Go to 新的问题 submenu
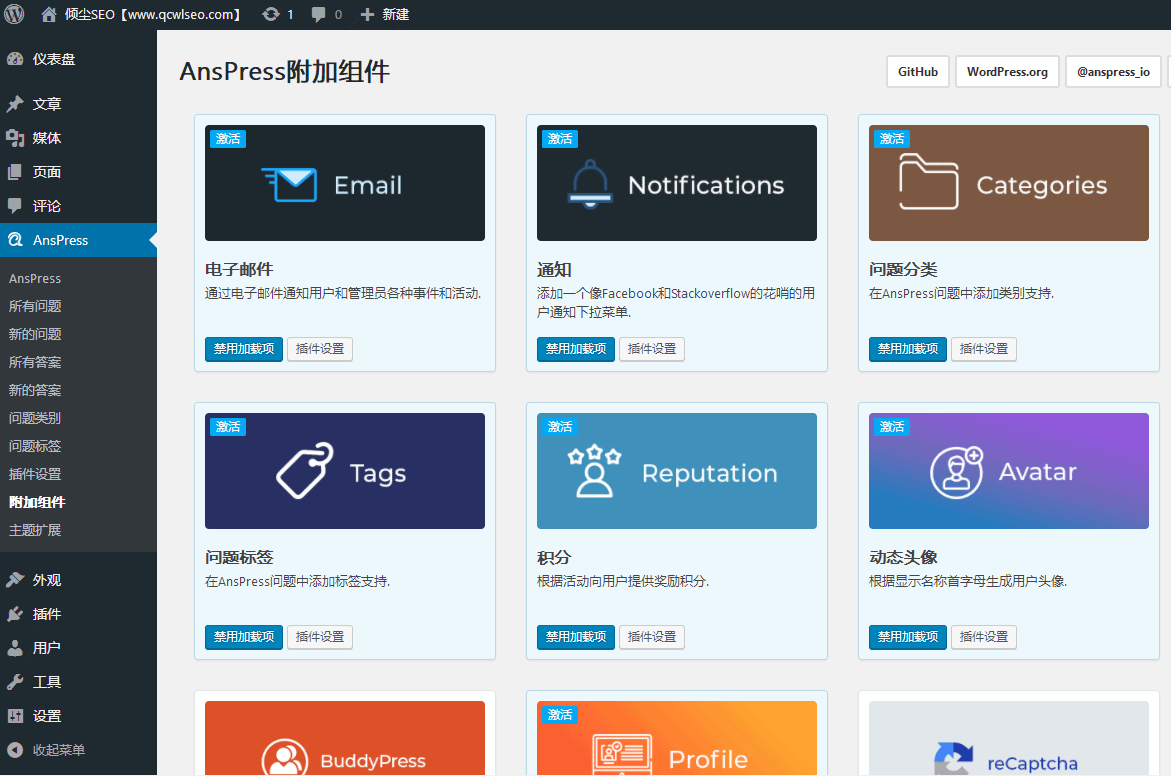 tap(35, 334)
